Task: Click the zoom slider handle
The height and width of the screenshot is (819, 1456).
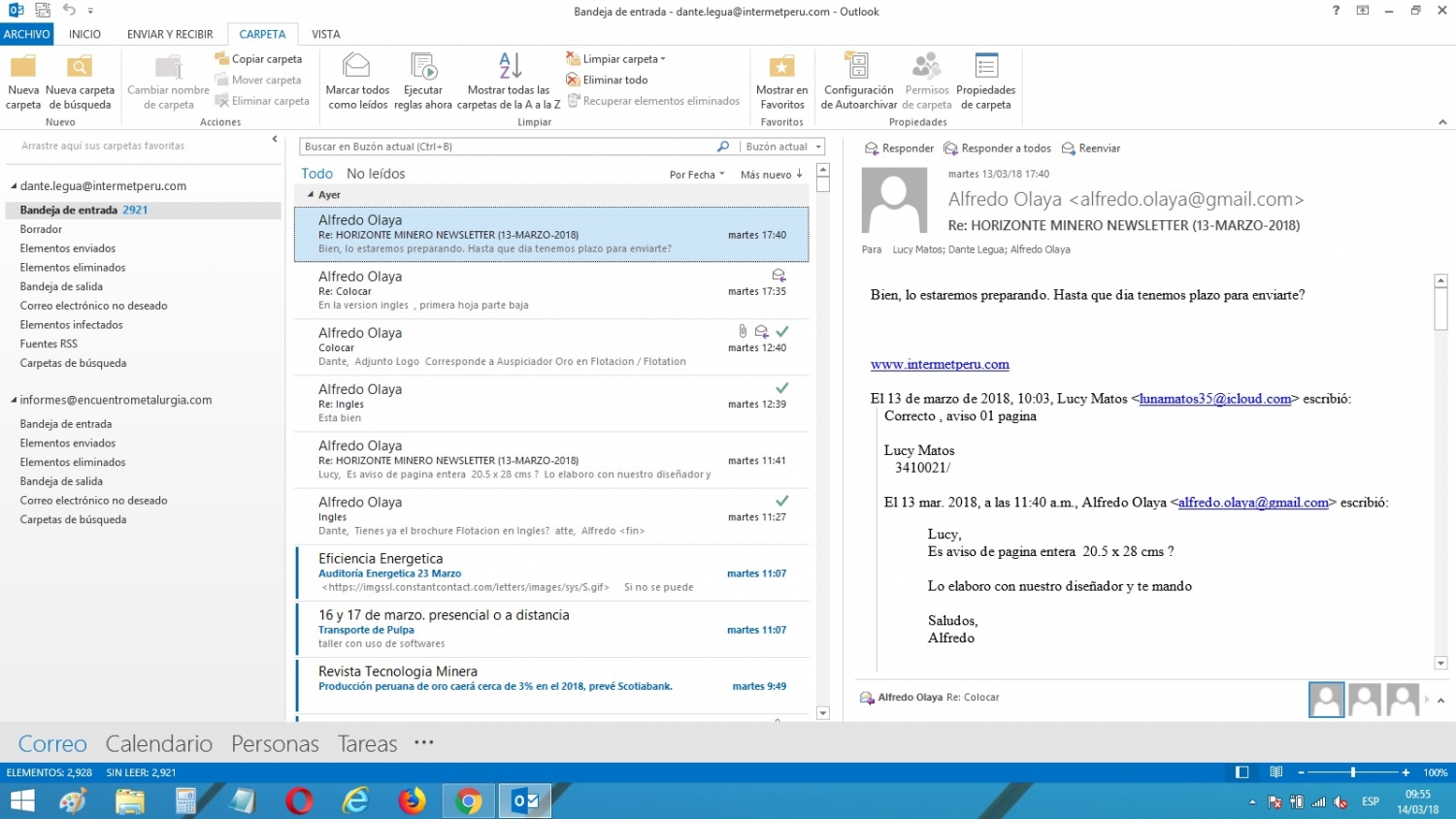Action: coord(1352,772)
